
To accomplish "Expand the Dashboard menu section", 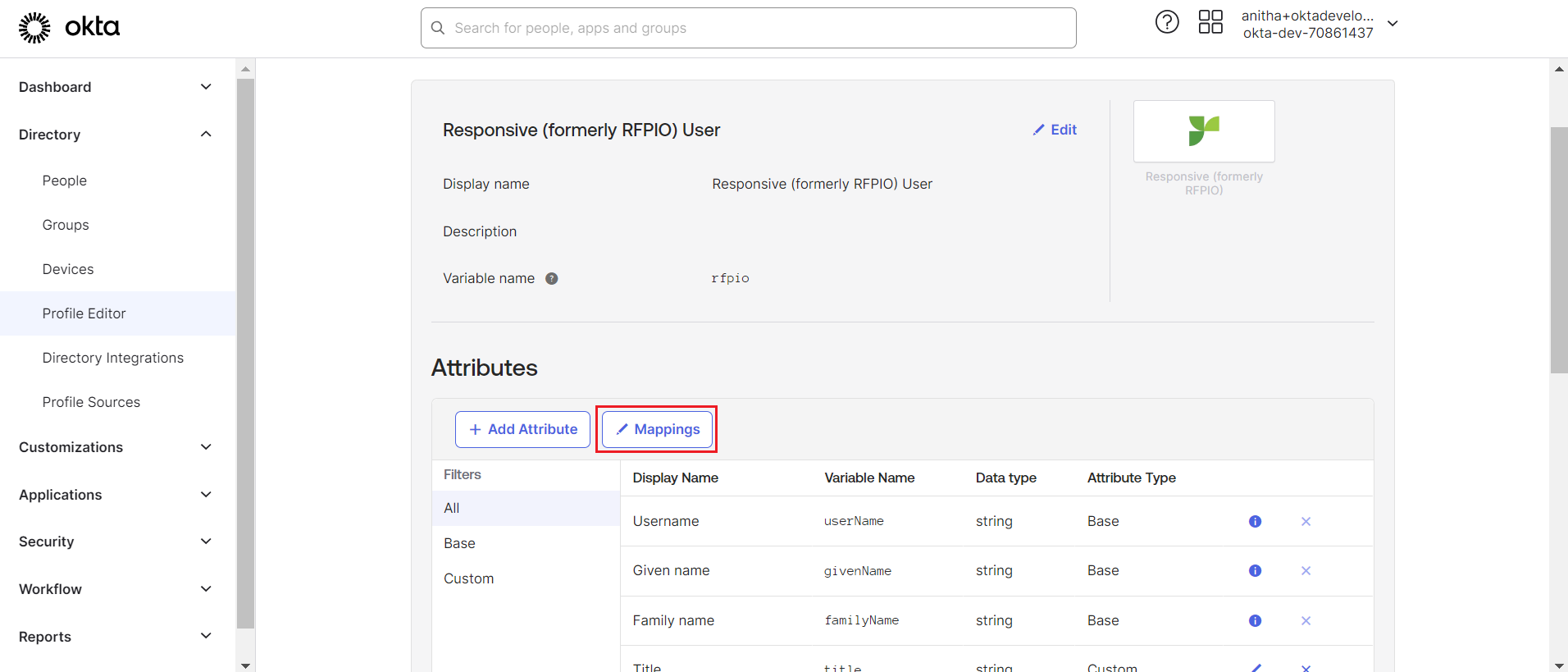I will tap(206, 87).
